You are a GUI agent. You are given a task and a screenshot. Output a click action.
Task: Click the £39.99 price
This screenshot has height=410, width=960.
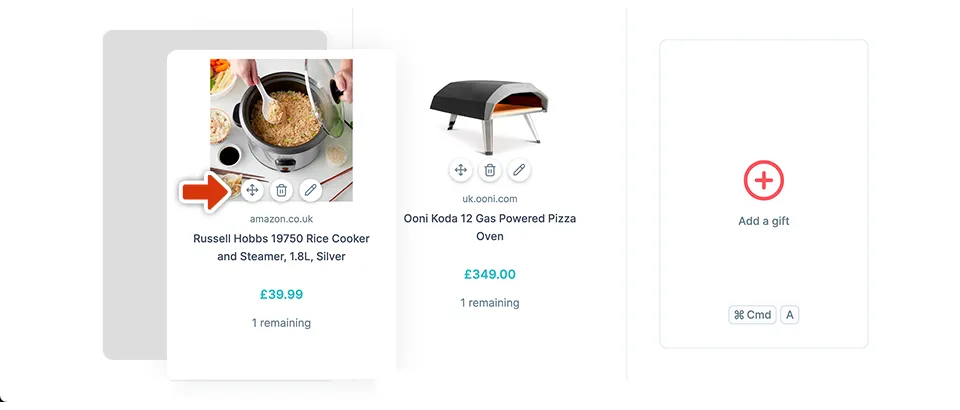[281, 294]
